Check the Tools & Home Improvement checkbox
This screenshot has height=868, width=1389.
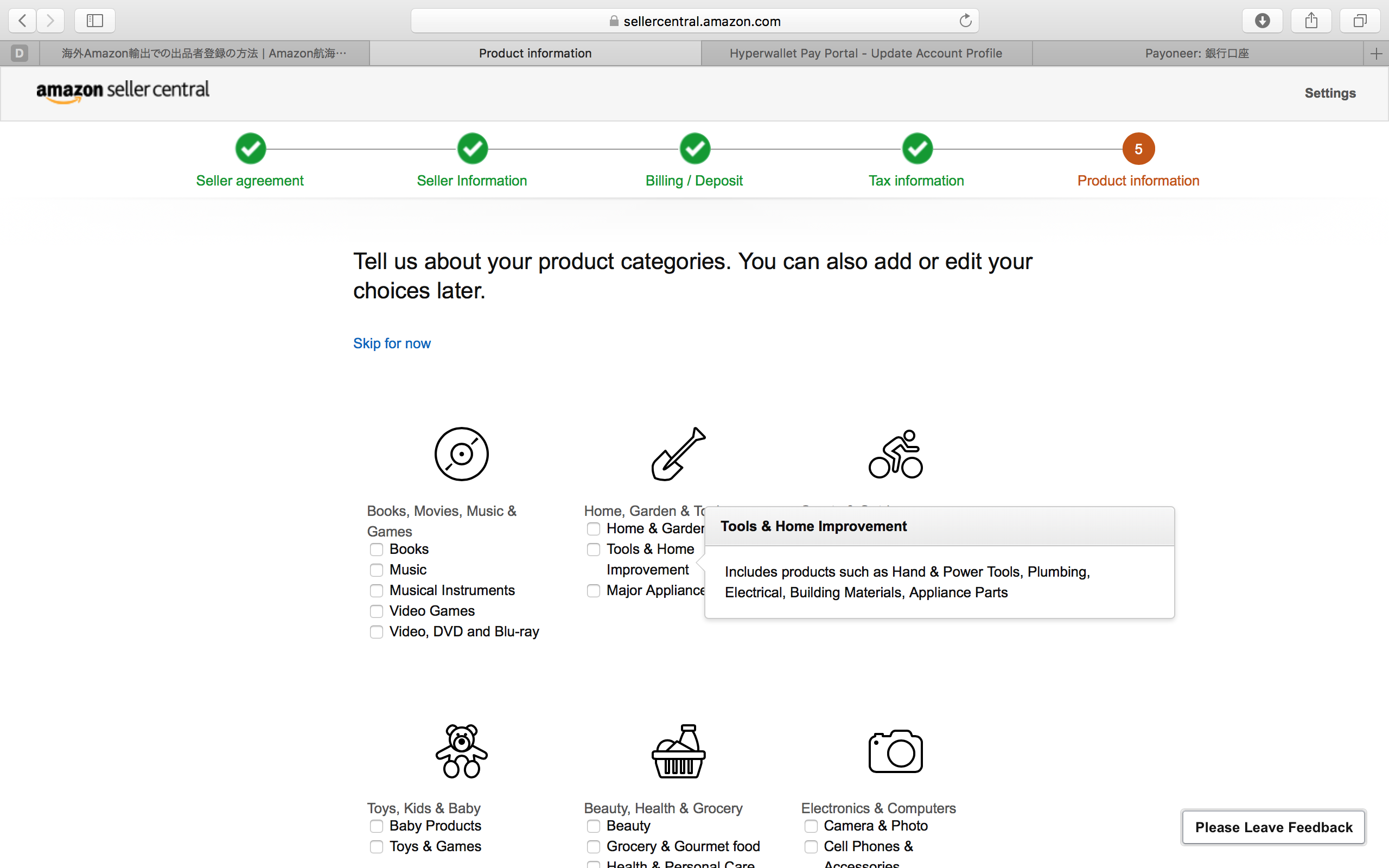594,550
